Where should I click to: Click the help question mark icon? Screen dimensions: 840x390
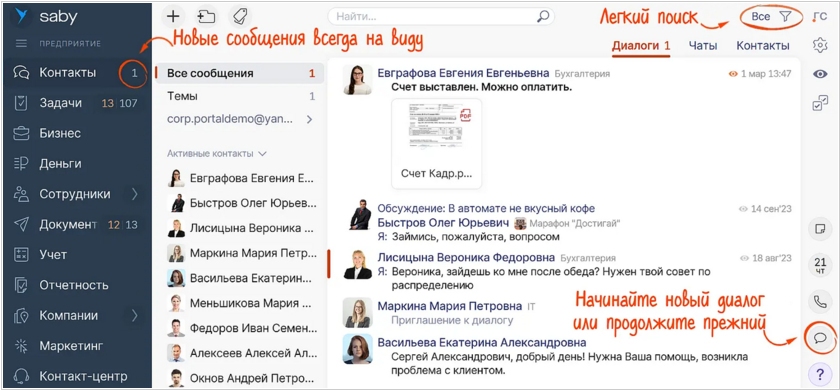(820, 373)
